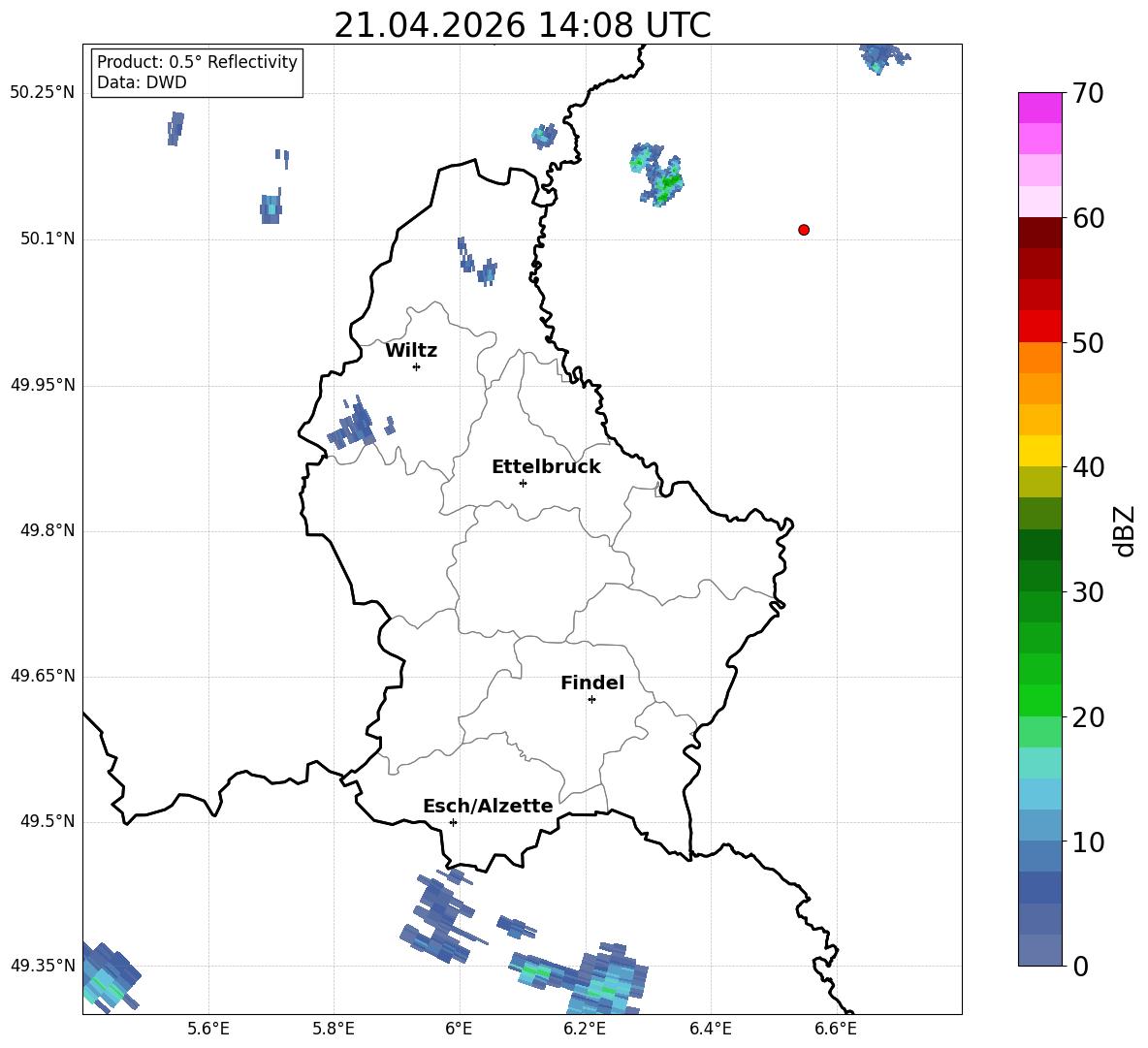The image size is (1148, 1048).
Task: Click the green rain cell northeast of Luxembourg
Action: (656, 175)
